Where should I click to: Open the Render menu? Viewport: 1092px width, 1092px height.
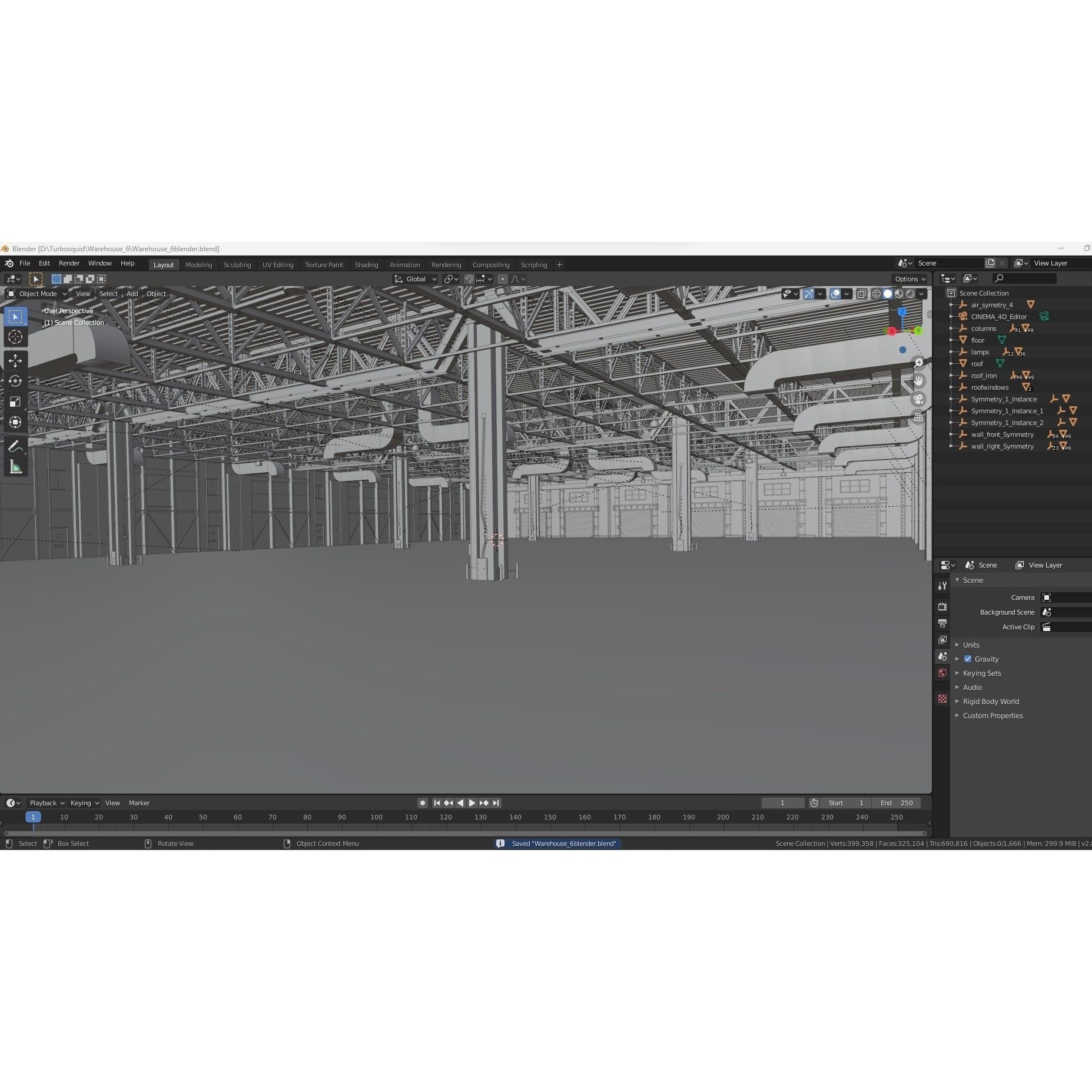coord(69,263)
